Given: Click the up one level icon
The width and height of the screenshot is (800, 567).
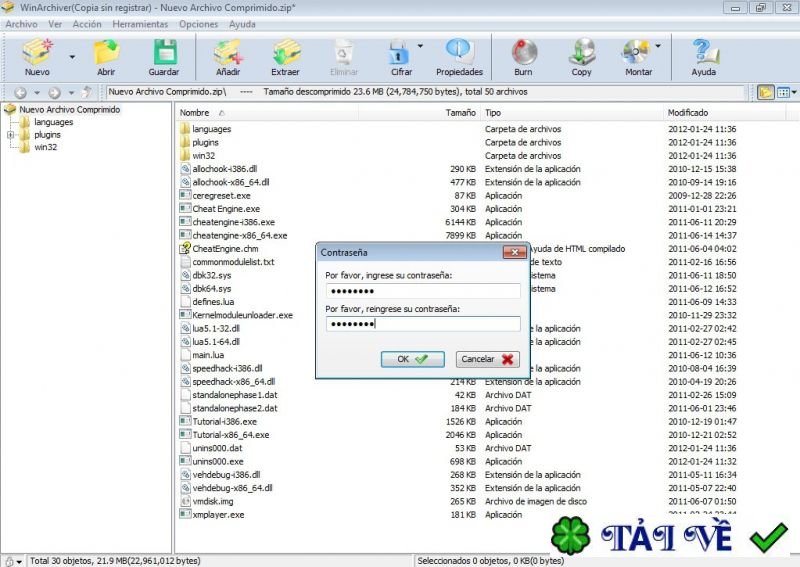Looking at the screenshot, I should (x=87, y=92).
